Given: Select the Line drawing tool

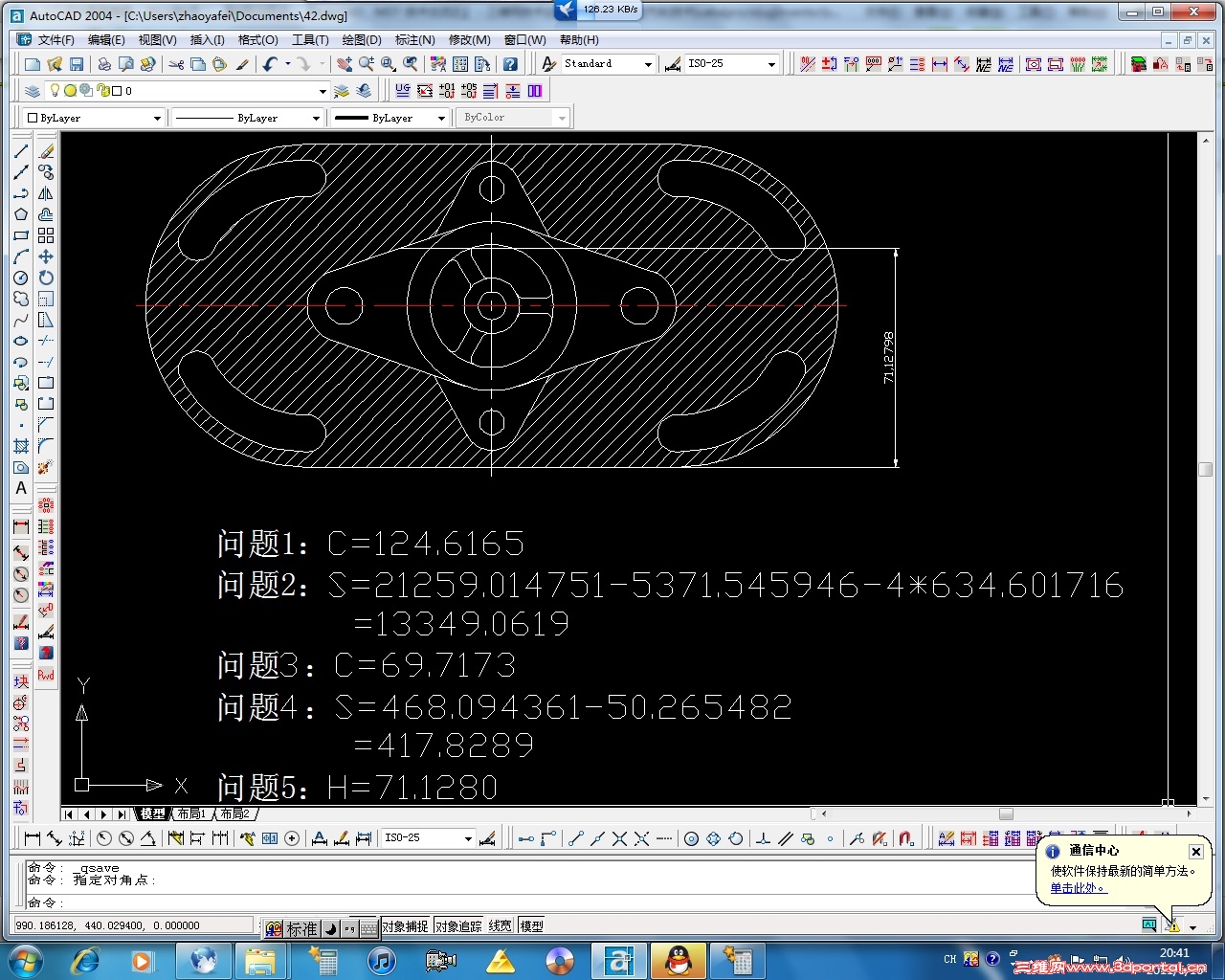Looking at the screenshot, I should [21, 151].
